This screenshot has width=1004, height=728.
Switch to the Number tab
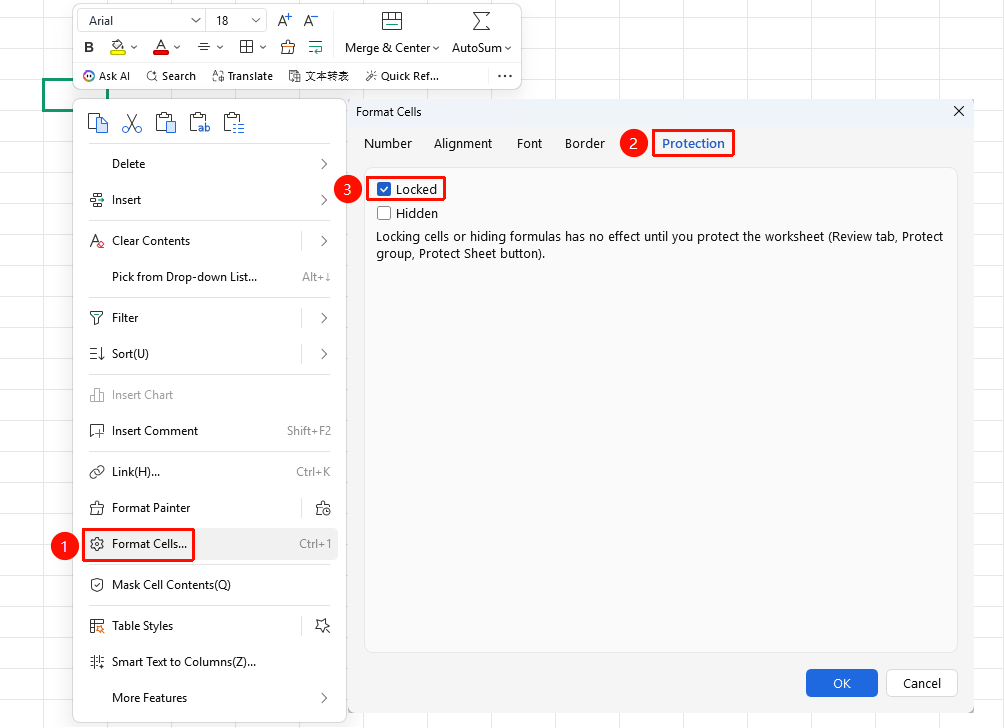388,143
